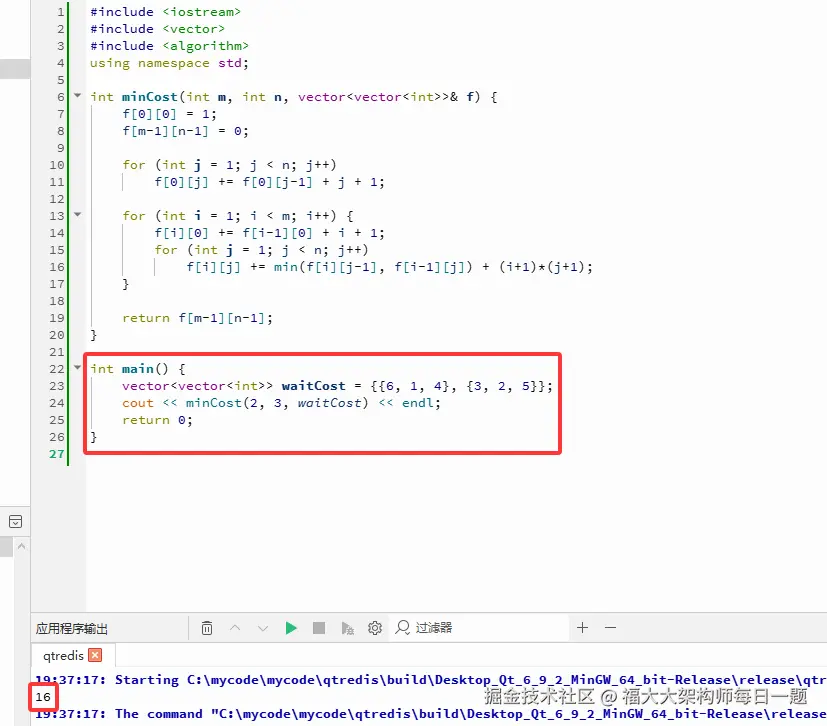Image resolution: width=827 pixels, height=726 pixels.
Task: Click the 'Starting C:\mycode' output line
Action: pyautogui.click(x=430, y=680)
